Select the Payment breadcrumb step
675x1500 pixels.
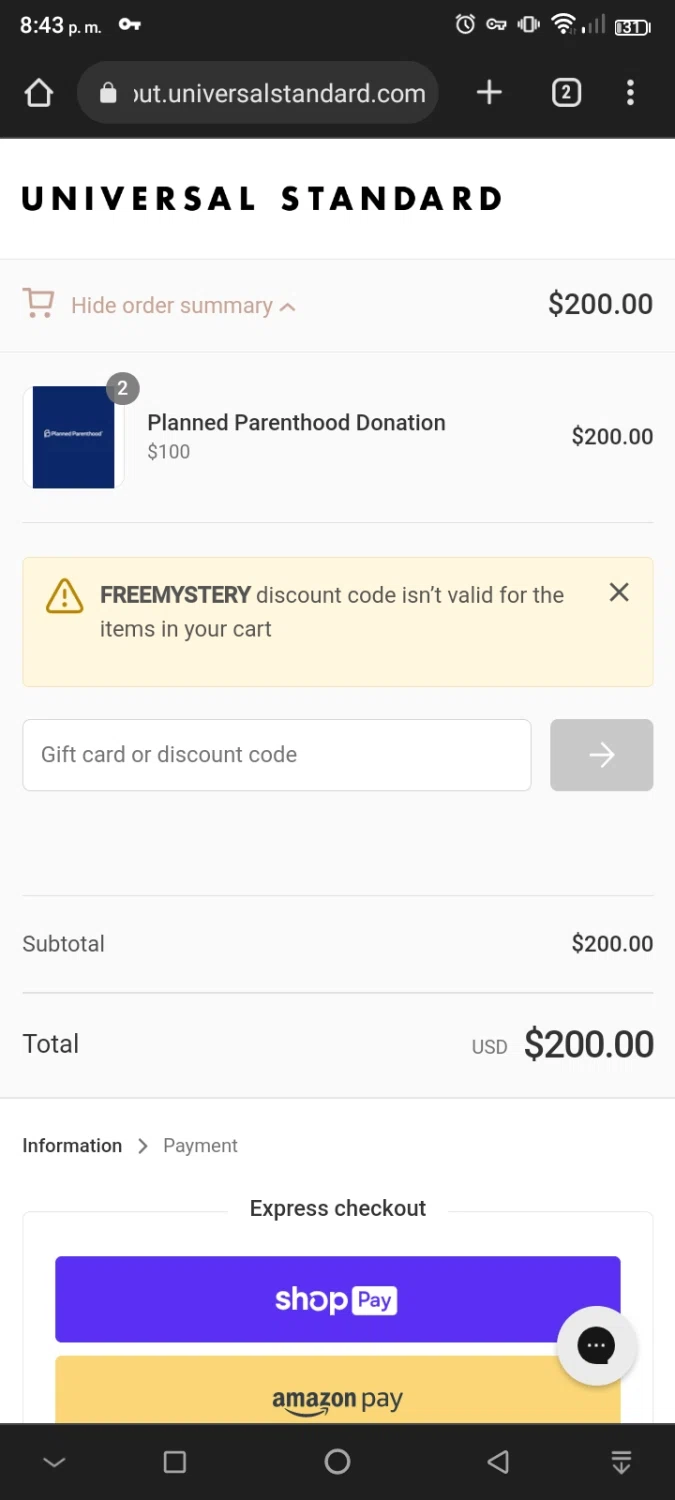(x=200, y=1146)
